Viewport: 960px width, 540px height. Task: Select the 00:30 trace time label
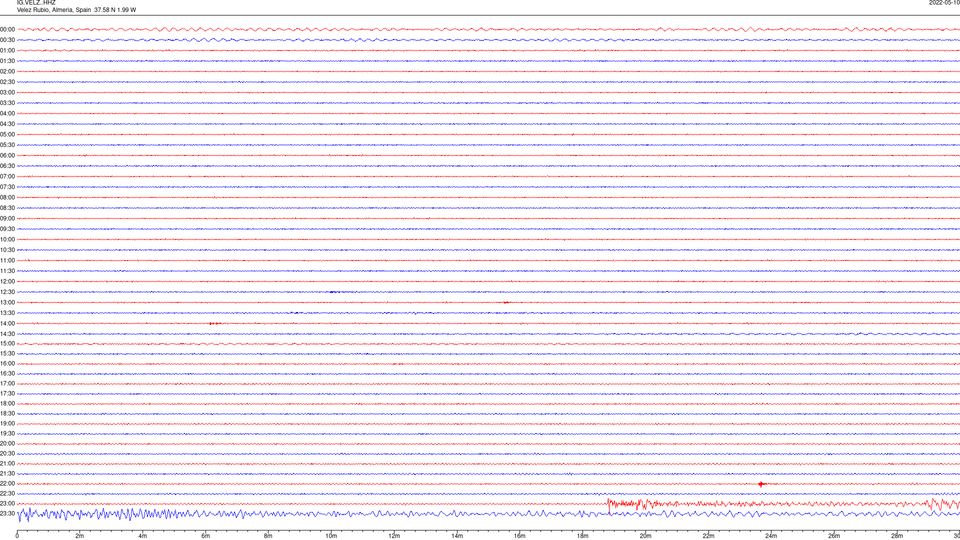[7, 40]
